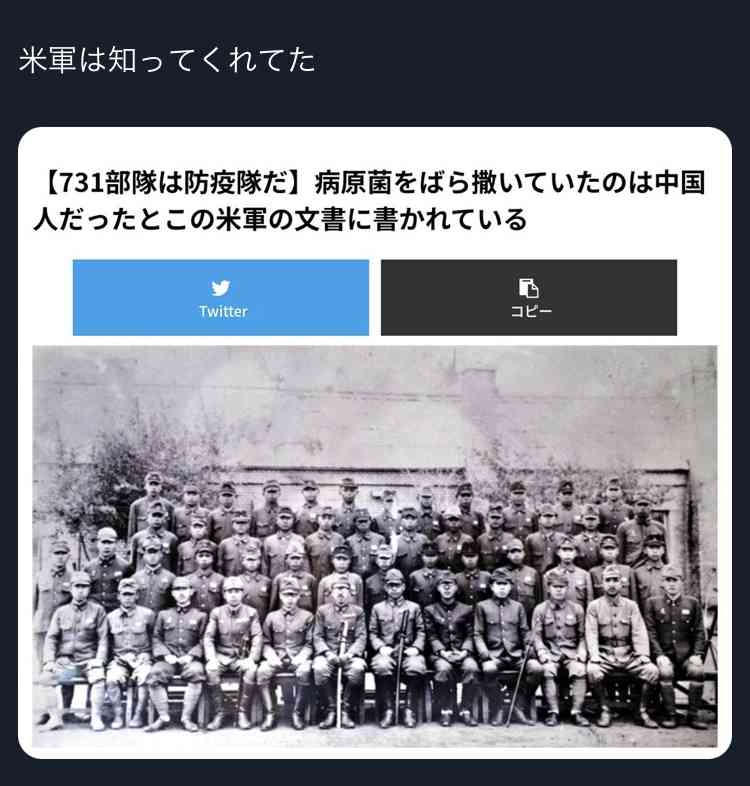Screen dimensions: 750x786
Task: Click the phrase 病原菌をばら撒いていた in headline
Action: coord(446,182)
